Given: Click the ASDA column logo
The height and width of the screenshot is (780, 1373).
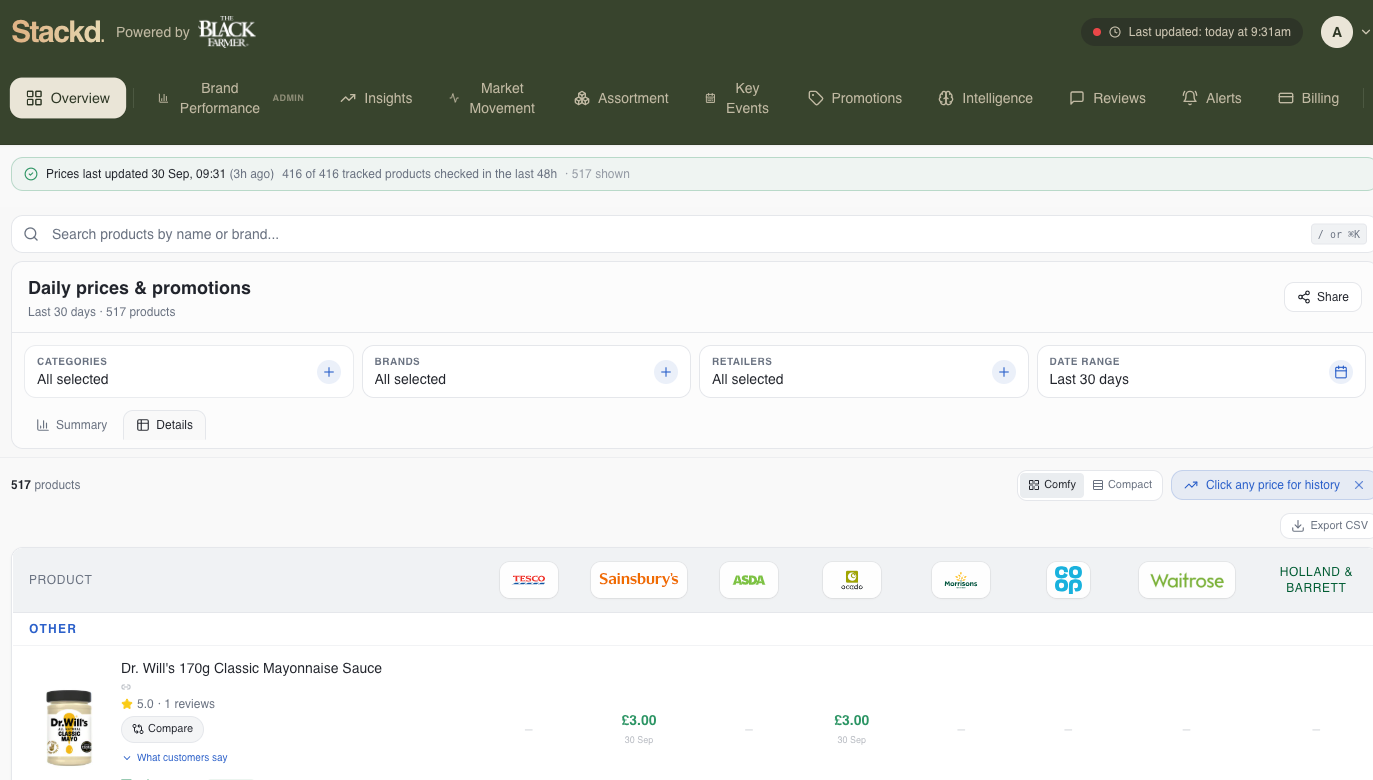Looking at the screenshot, I should [749, 580].
